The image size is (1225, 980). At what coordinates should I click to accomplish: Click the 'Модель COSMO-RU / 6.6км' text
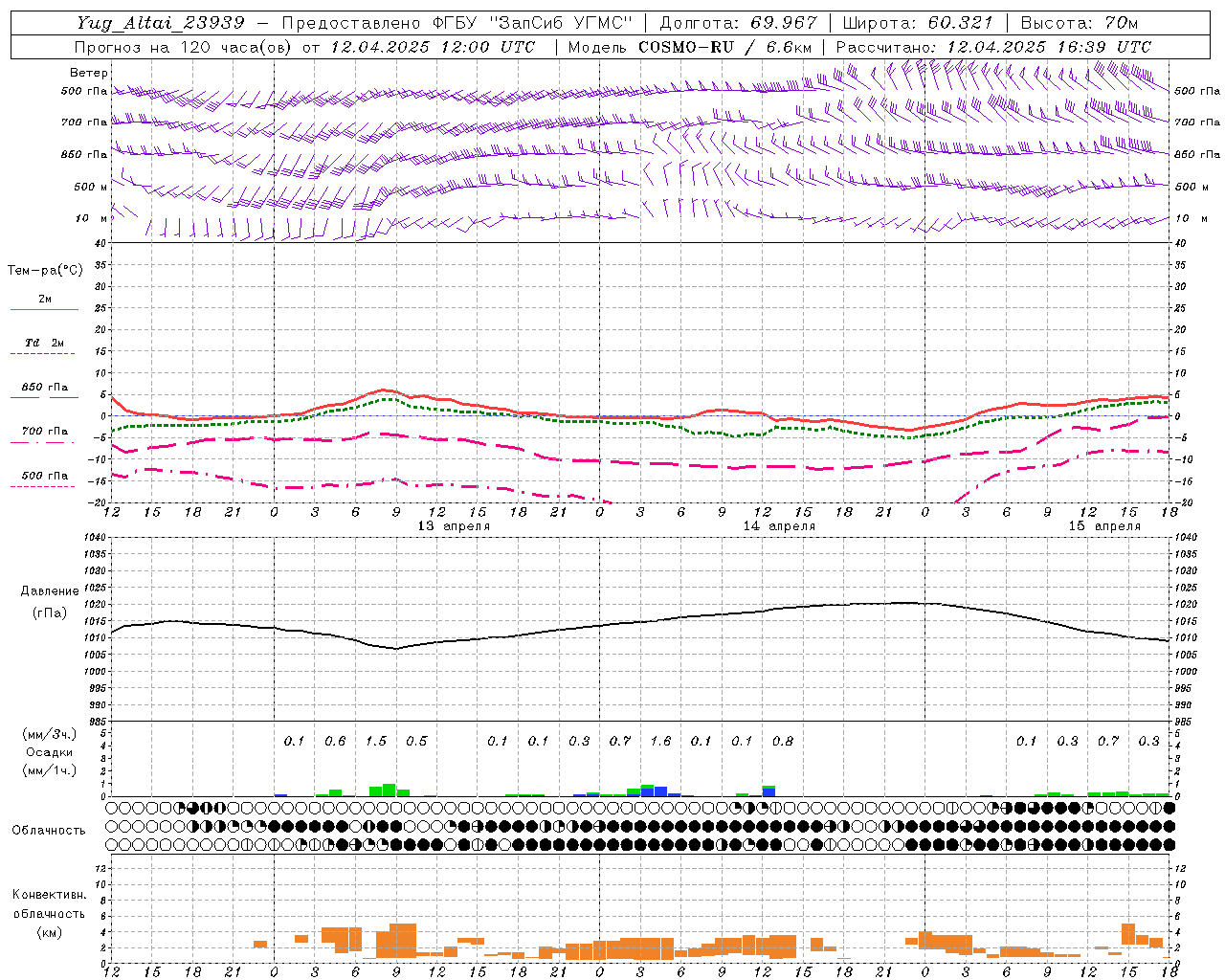690,47
